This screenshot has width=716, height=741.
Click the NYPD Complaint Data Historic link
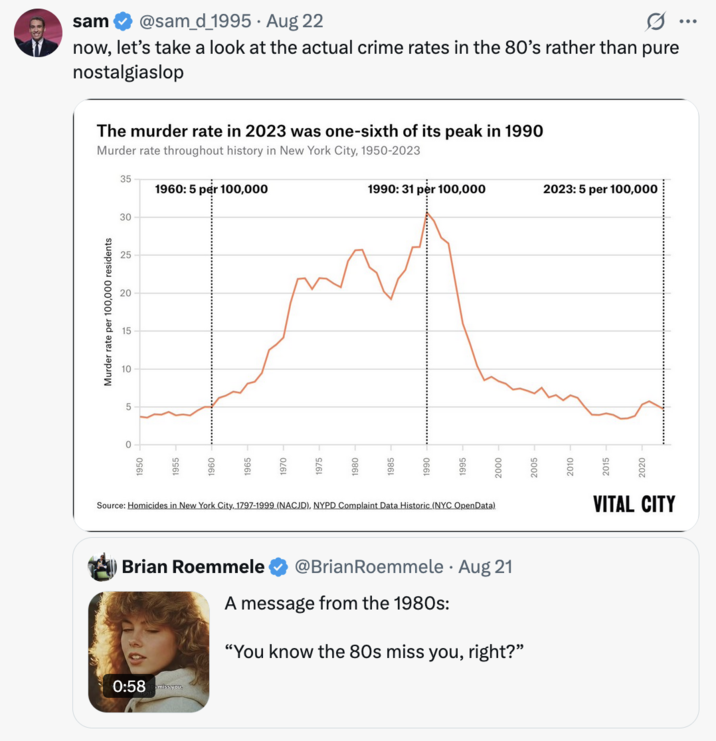coord(405,505)
